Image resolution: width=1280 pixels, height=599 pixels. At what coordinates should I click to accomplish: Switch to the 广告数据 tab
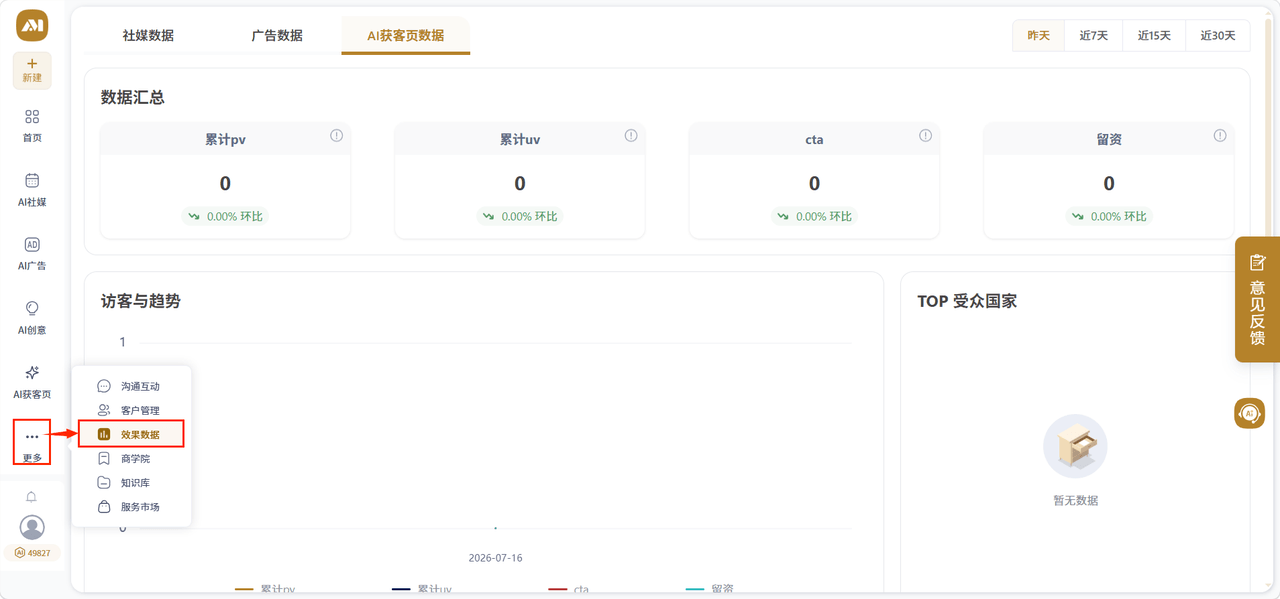pyautogui.click(x=277, y=35)
